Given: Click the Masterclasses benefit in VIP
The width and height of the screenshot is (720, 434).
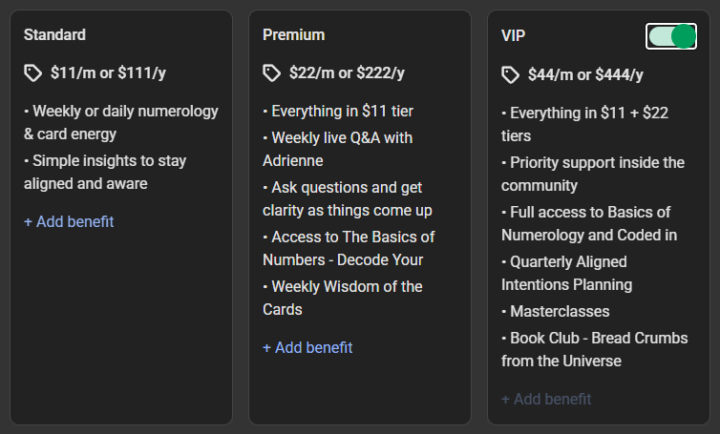Looking at the screenshot, I should [x=560, y=312].
